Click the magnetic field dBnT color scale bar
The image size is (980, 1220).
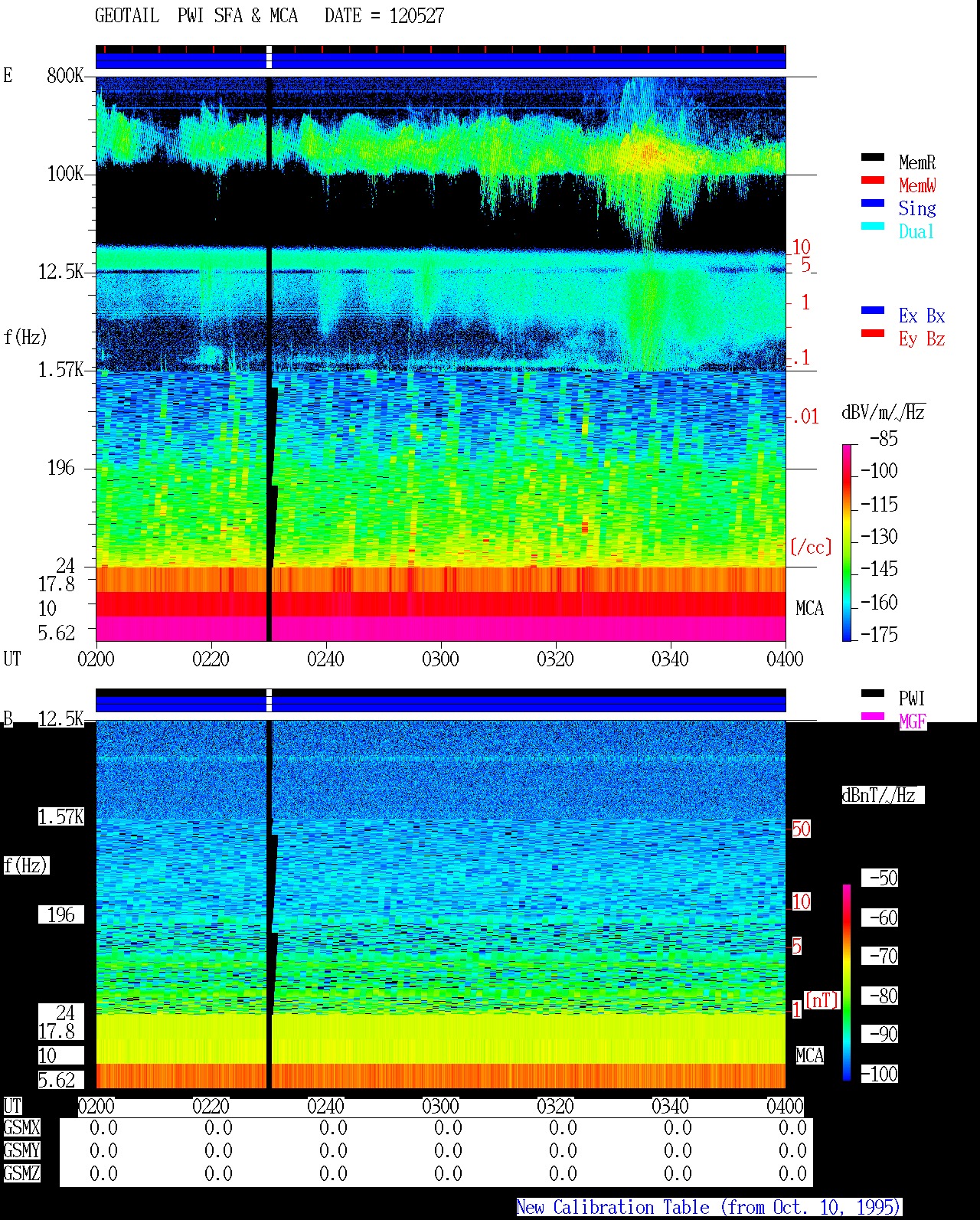click(847, 983)
